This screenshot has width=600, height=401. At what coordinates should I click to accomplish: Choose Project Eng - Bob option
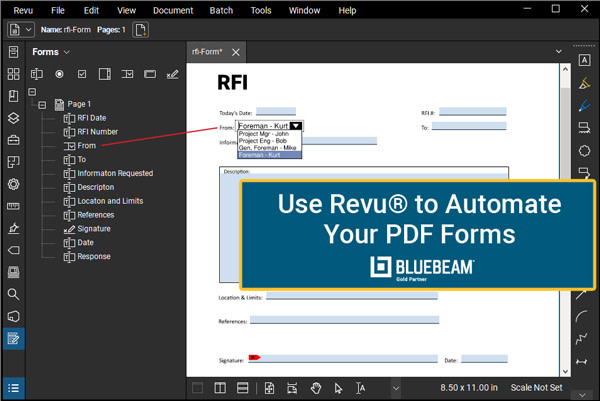pos(269,140)
